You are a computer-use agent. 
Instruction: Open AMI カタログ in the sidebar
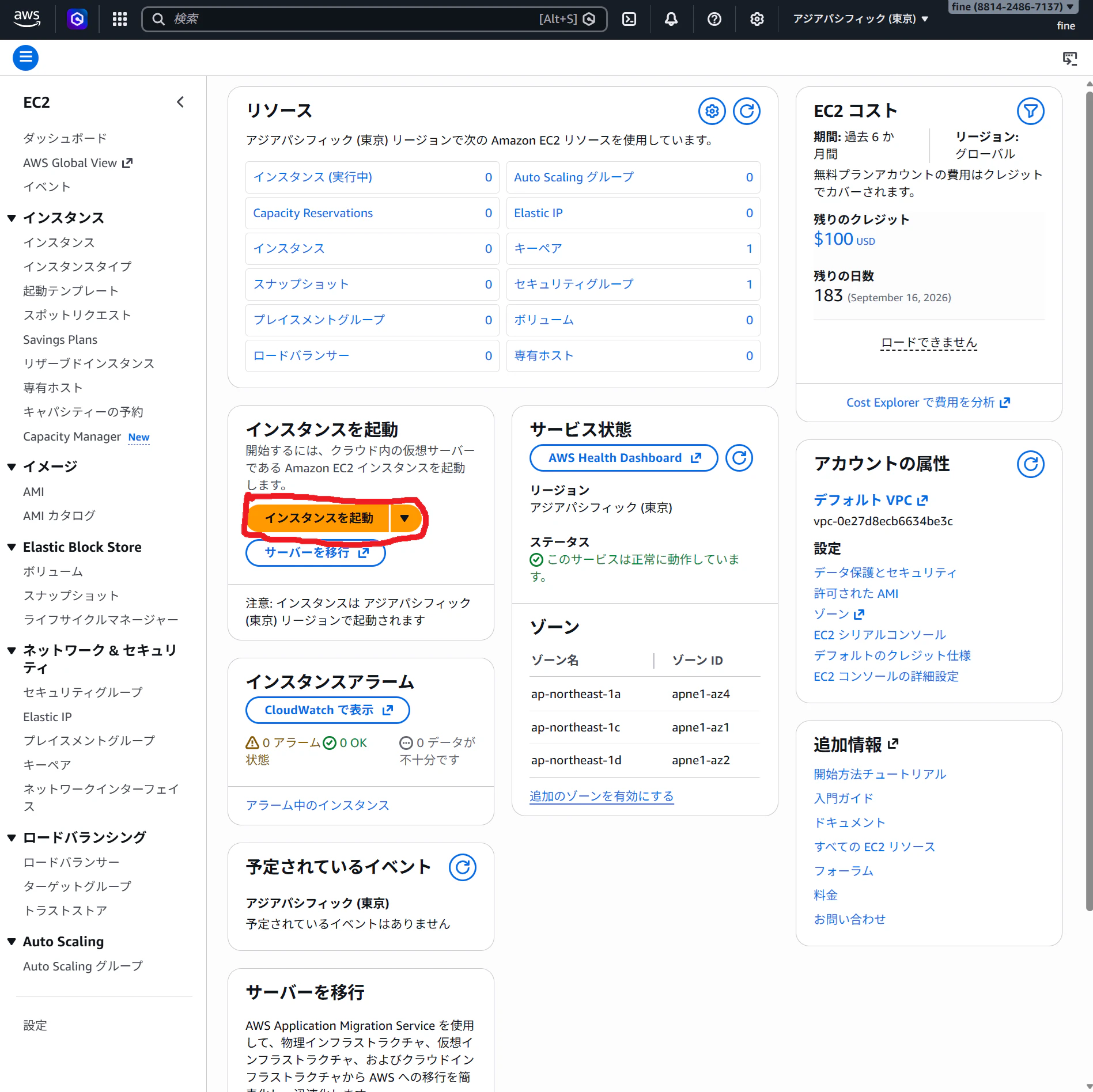point(59,515)
